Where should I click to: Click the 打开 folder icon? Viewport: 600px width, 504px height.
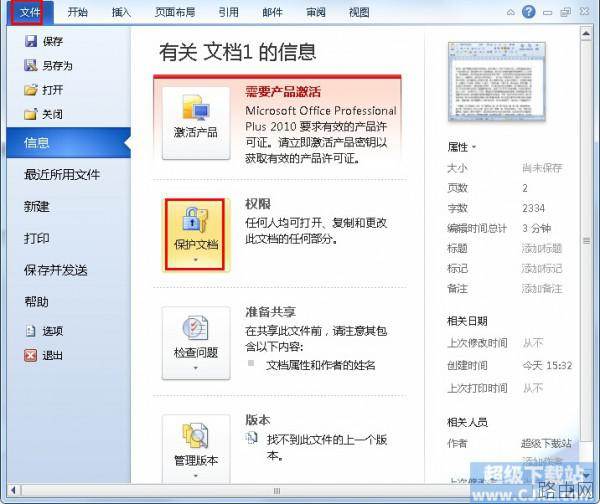(x=31, y=90)
